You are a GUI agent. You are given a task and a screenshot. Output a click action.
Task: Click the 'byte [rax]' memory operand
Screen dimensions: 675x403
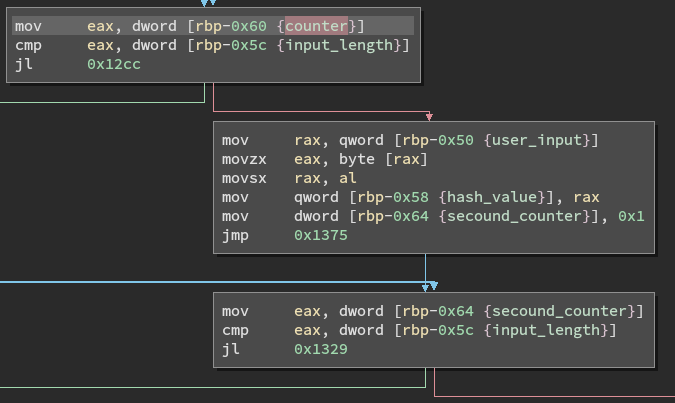coord(383,159)
